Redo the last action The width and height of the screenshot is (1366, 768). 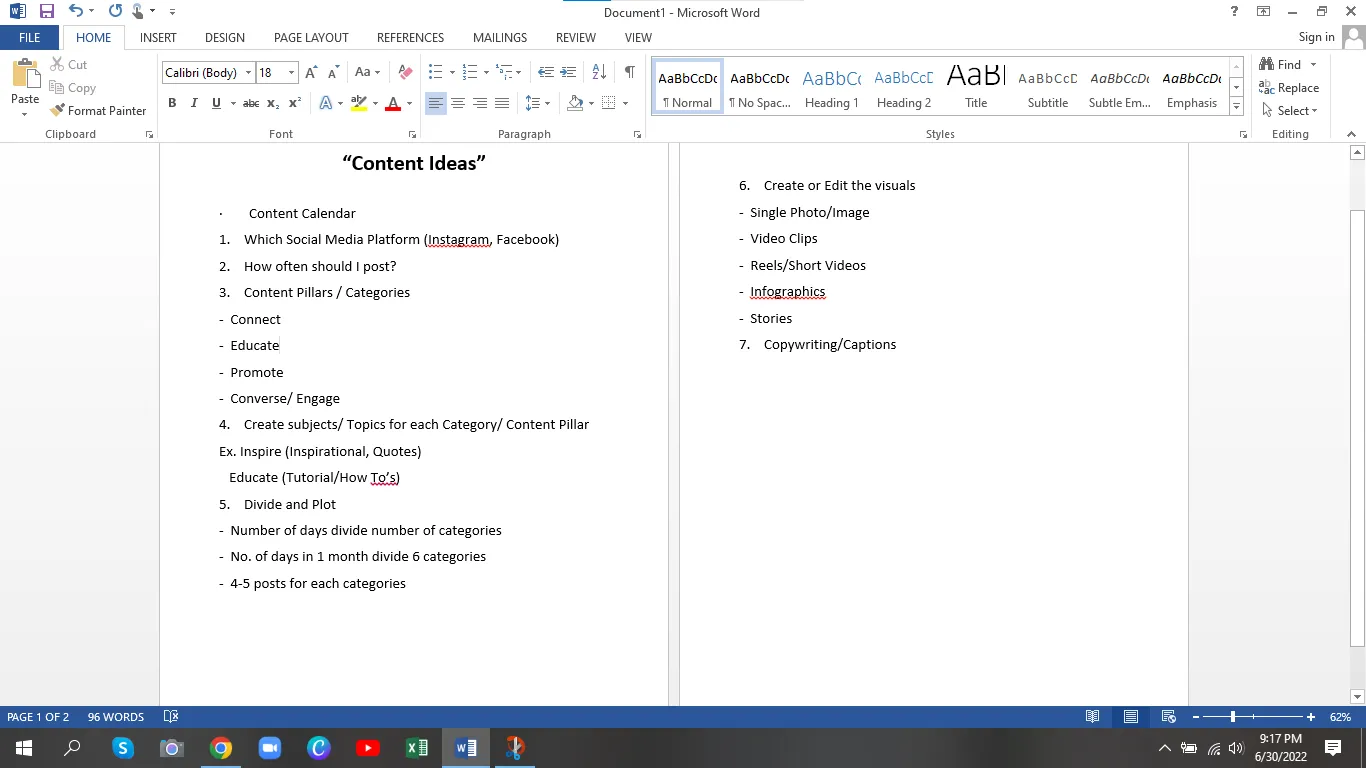tap(115, 12)
